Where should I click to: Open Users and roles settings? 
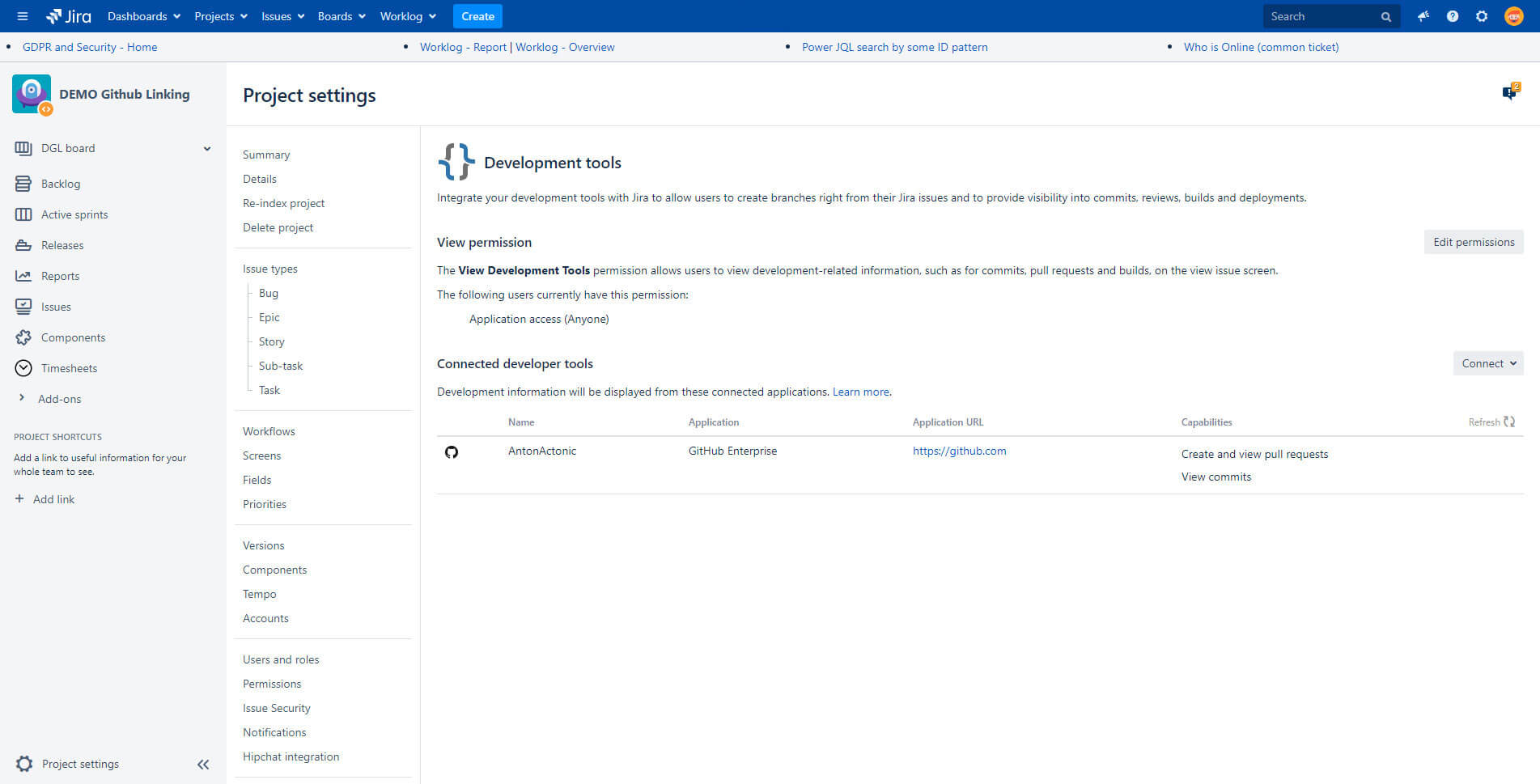[x=281, y=659]
